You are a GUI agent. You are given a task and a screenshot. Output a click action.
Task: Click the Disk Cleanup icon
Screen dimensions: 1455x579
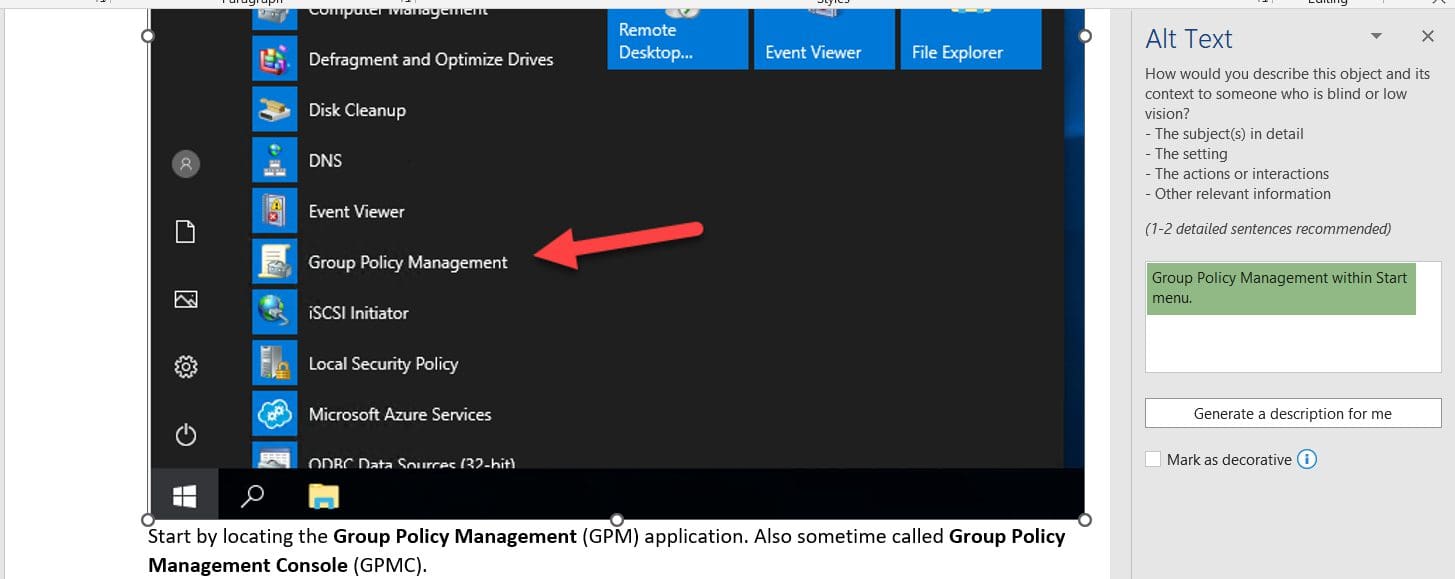click(274, 110)
